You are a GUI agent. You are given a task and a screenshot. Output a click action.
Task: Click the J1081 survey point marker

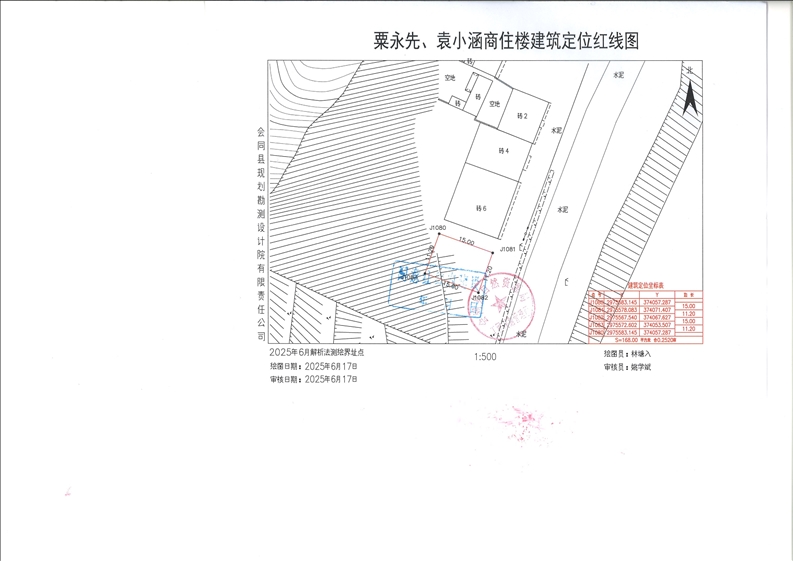click(x=494, y=249)
